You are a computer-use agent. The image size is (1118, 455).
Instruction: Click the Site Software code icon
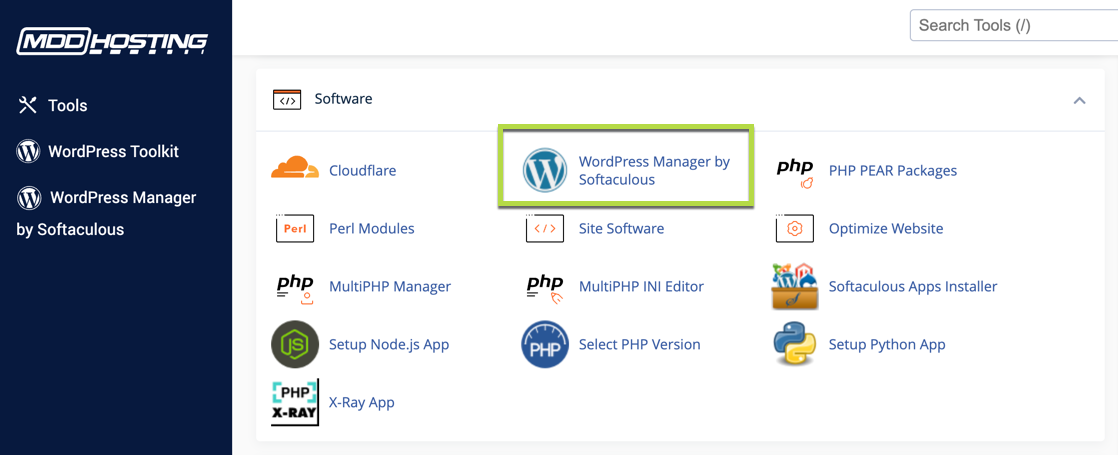[545, 229]
